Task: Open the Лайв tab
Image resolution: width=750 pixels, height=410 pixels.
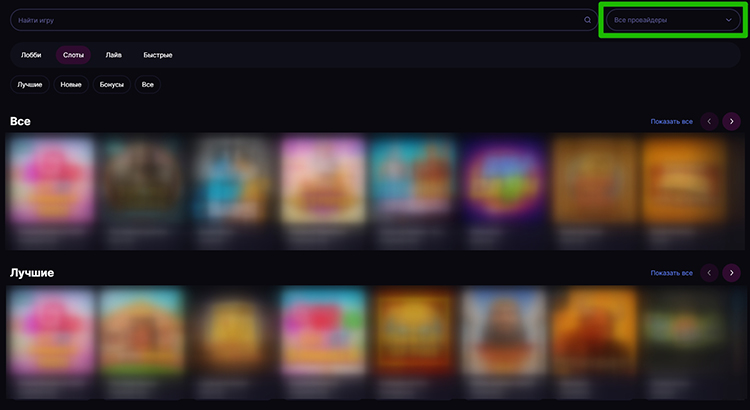Action: pos(113,55)
